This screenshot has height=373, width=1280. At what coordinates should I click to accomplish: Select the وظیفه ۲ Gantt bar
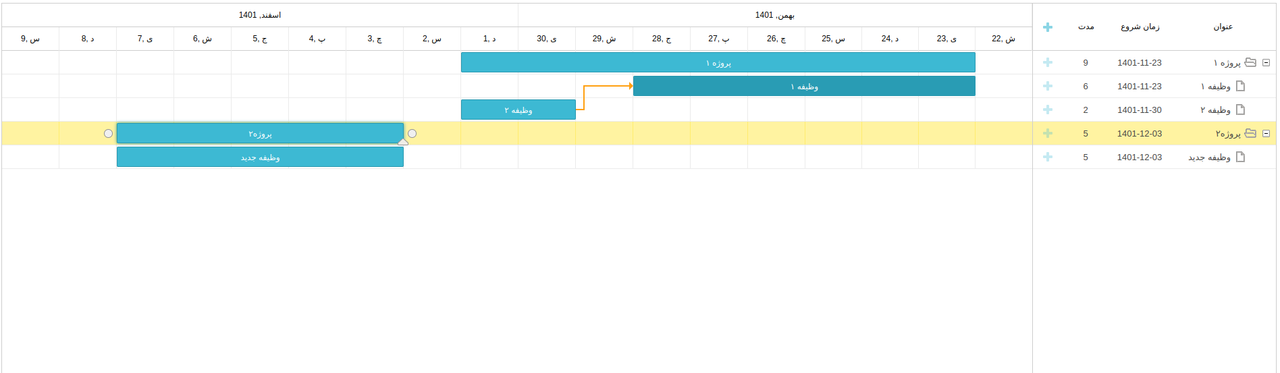(518, 110)
